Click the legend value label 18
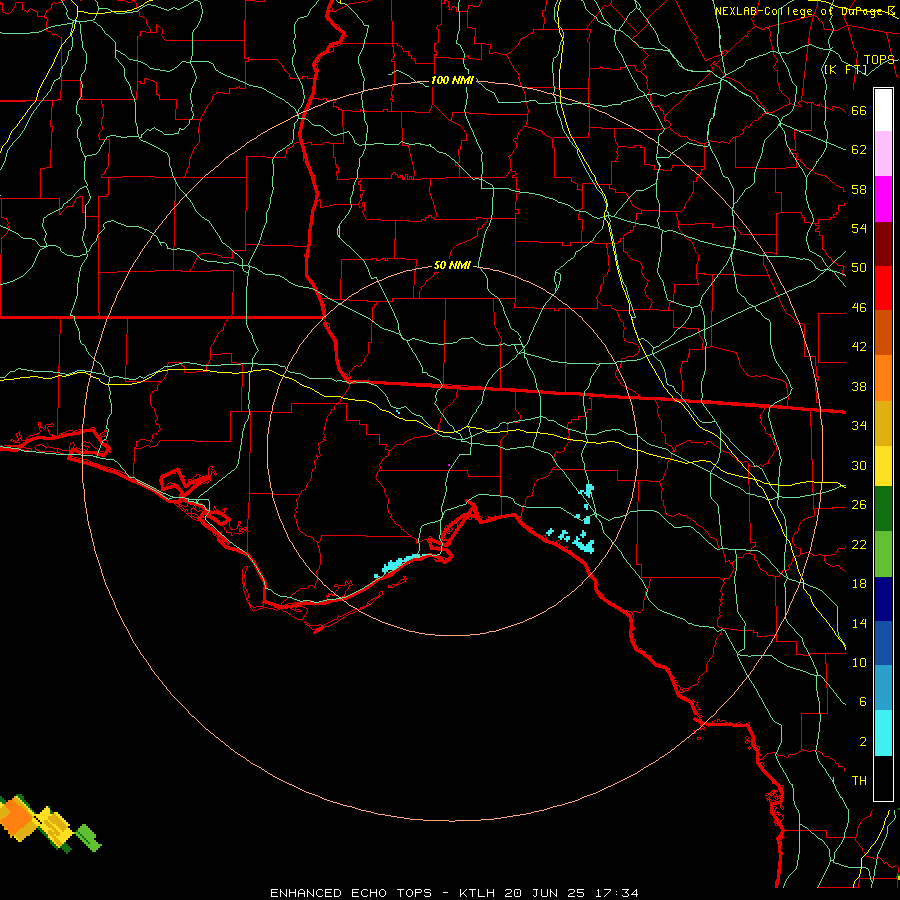This screenshot has height=900, width=900. tap(859, 584)
